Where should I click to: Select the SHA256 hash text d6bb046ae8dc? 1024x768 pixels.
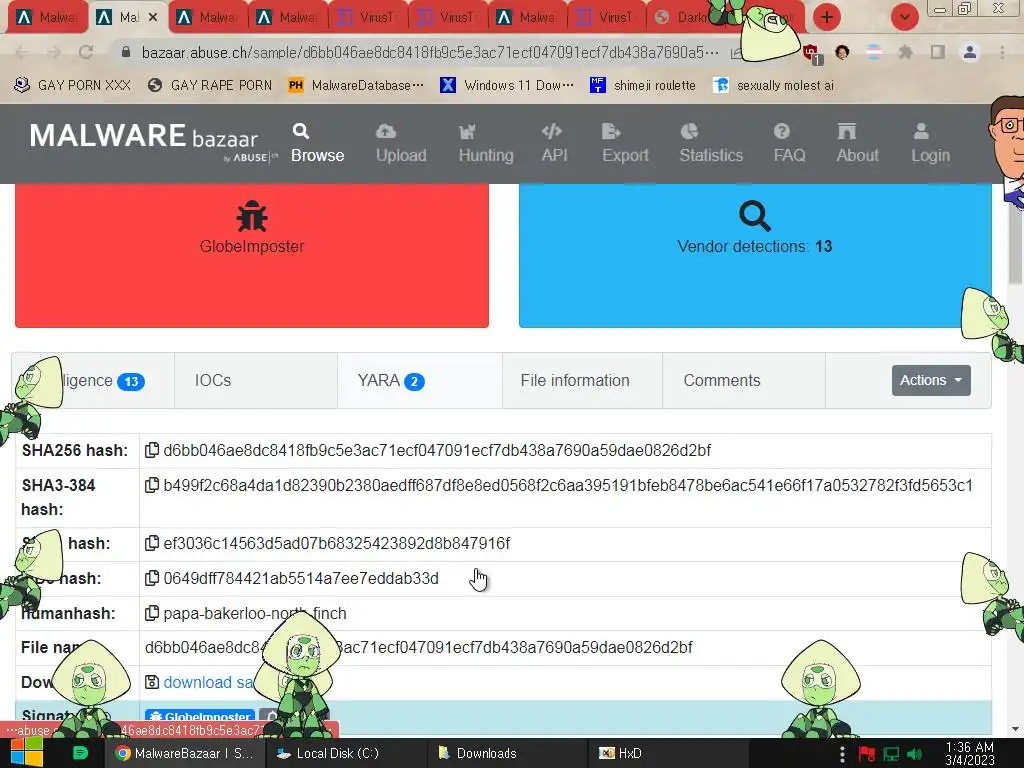pos(437,451)
